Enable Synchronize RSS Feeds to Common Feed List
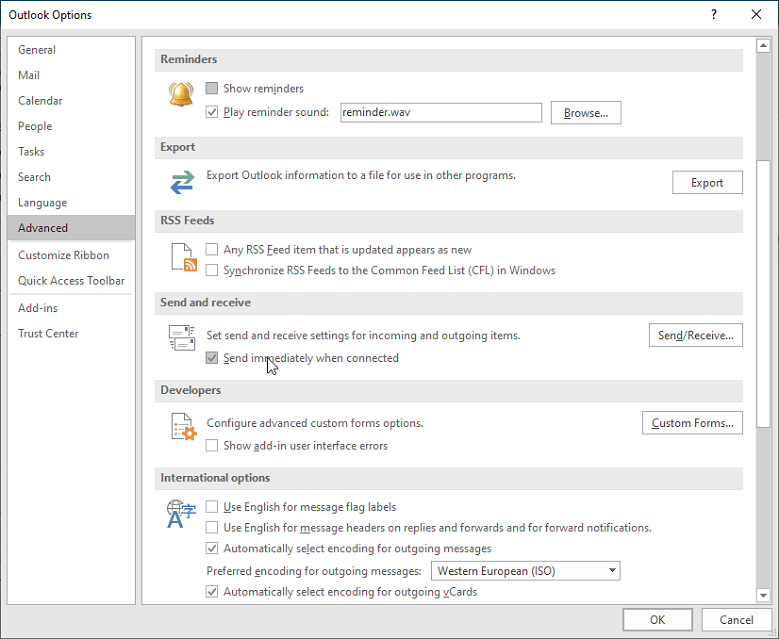This screenshot has width=779, height=639. click(212, 270)
